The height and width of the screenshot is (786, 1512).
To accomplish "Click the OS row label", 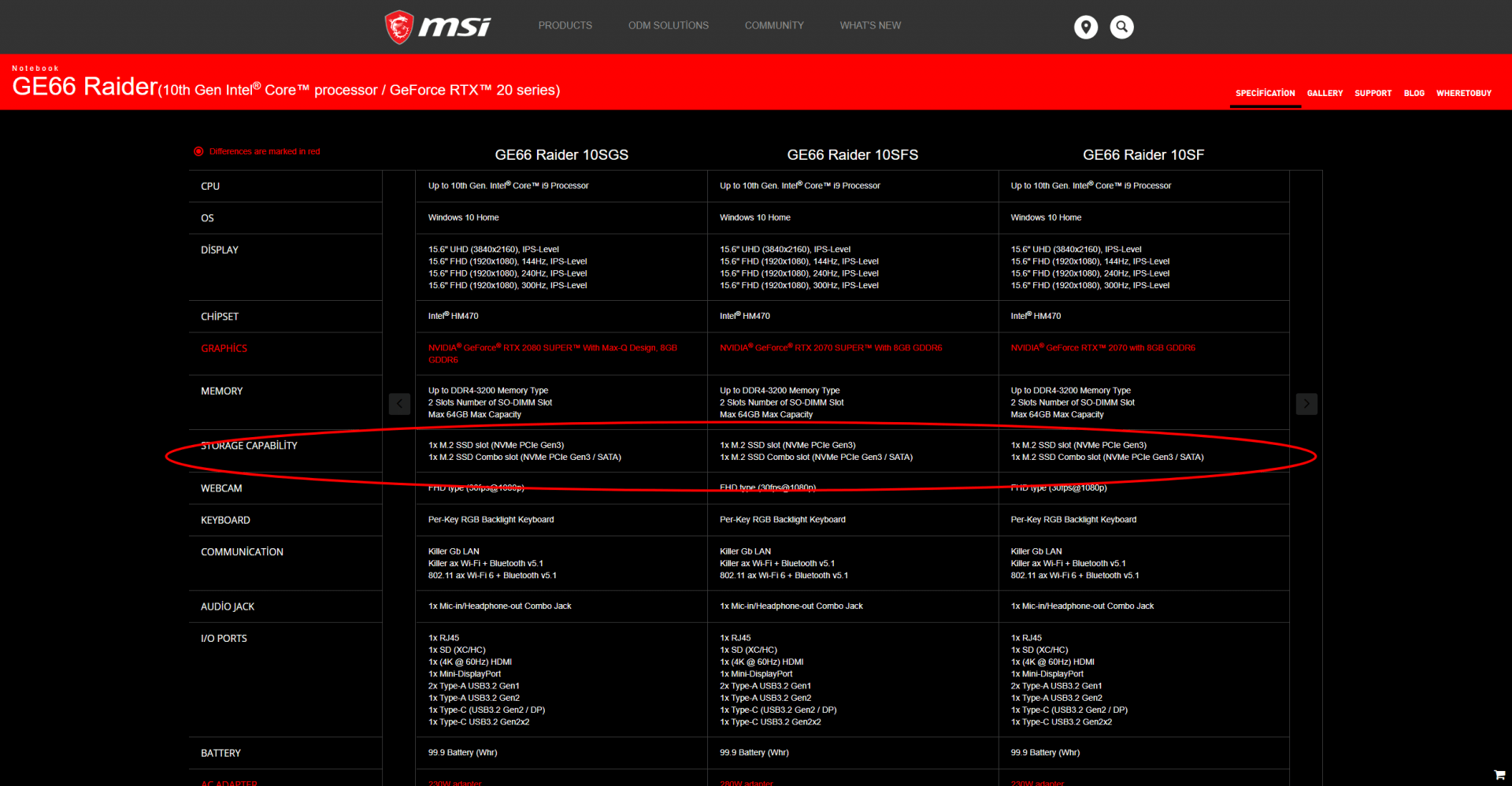I will pos(207,218).
